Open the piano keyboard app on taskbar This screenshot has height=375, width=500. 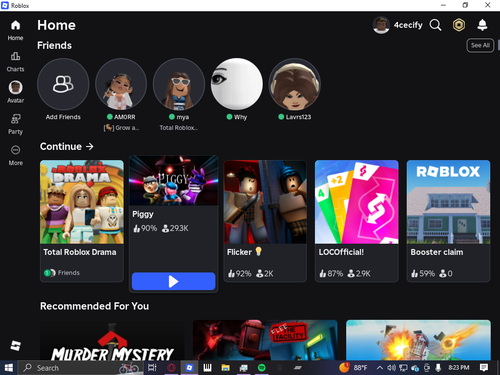click(x=207, y=368)
